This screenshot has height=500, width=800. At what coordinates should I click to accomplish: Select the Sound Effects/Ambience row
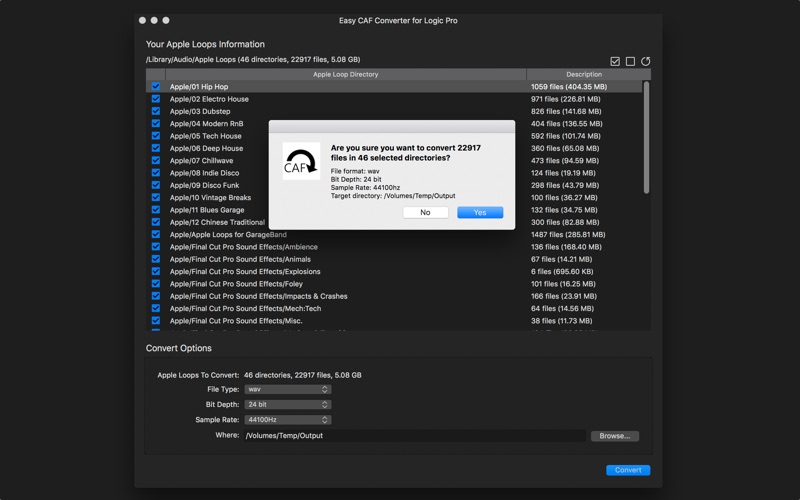[394, 247]
